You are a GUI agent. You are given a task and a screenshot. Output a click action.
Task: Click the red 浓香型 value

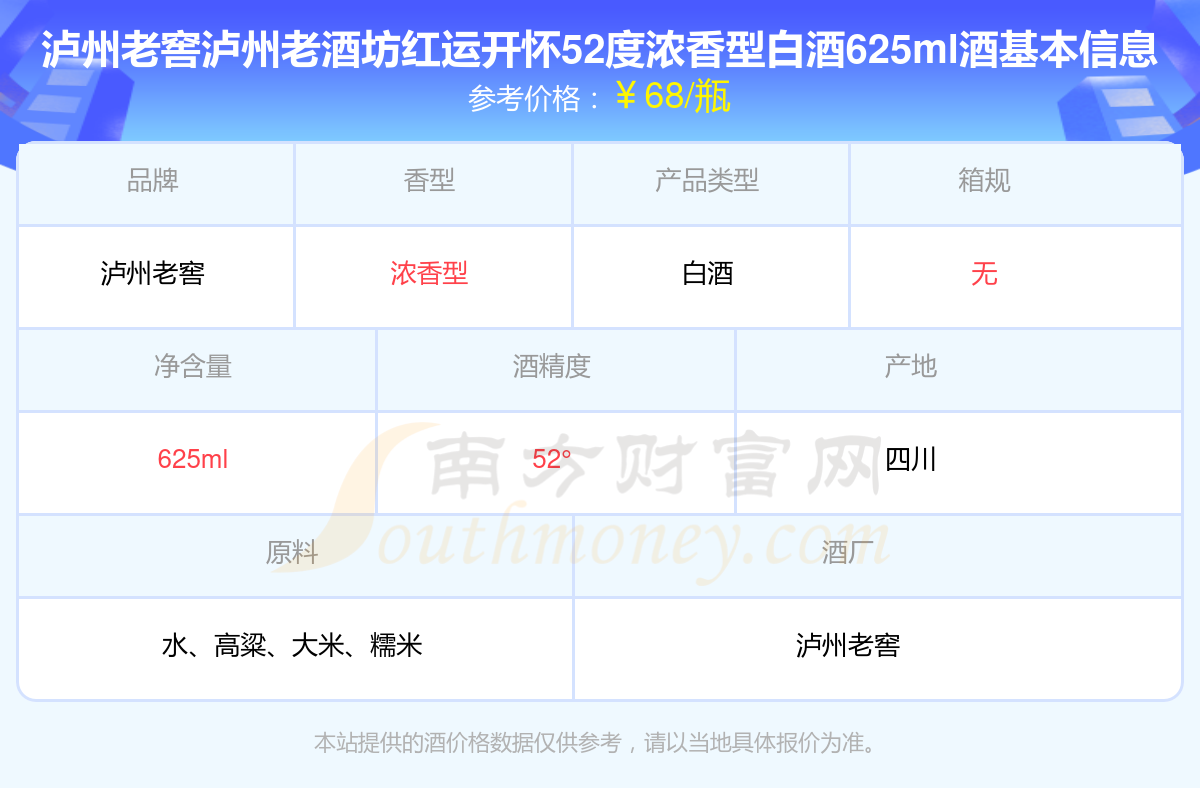tap(429, 274)
